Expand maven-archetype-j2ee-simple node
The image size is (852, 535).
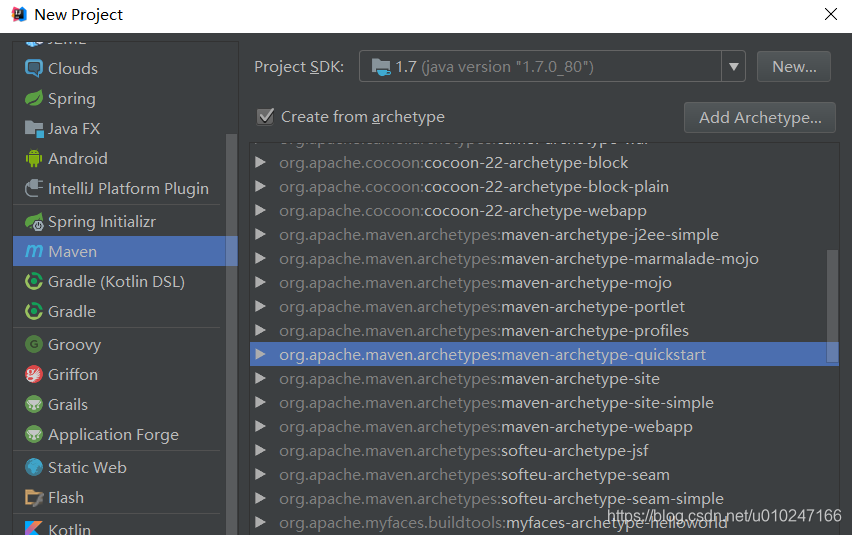click(x=260, y=235)
